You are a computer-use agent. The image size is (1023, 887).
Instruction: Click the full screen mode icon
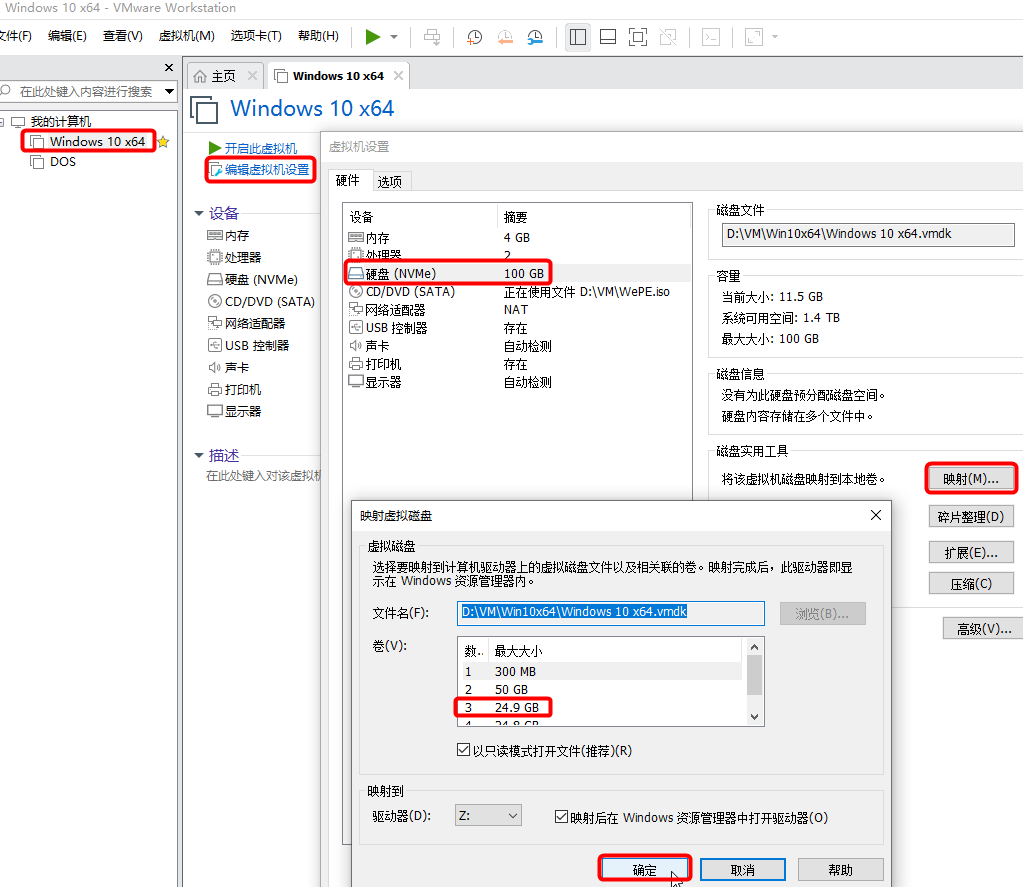click(638, 37)
